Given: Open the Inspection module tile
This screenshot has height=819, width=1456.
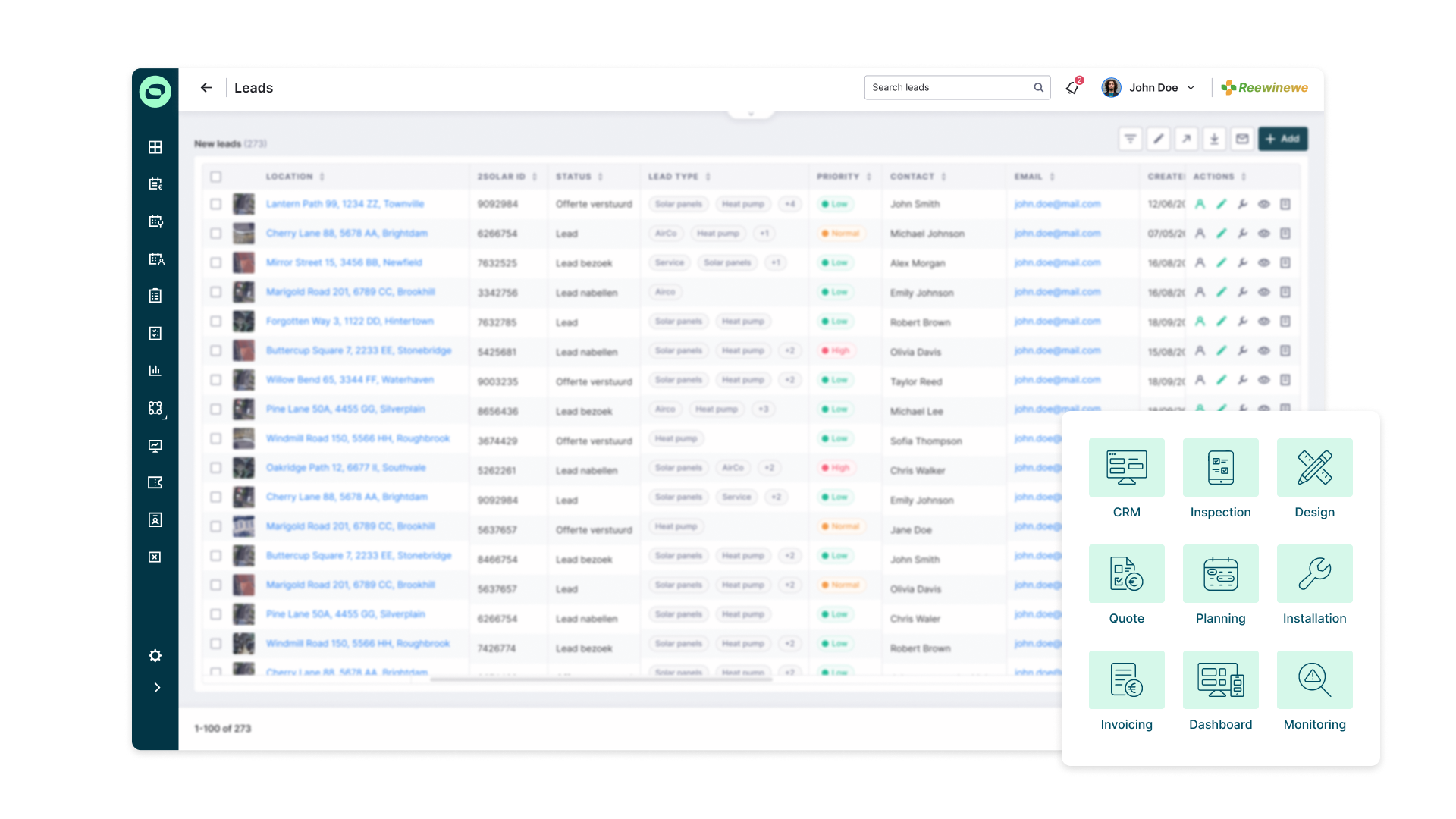Looking at the screenshot, I should (x=1220, y=468).
